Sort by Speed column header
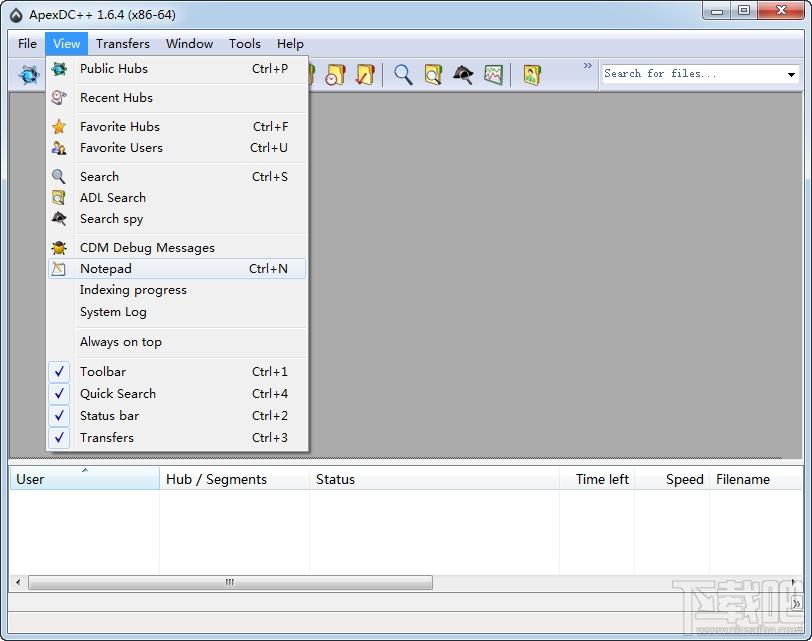This screenshot has height=641, width=812. [x=672, y=478]
